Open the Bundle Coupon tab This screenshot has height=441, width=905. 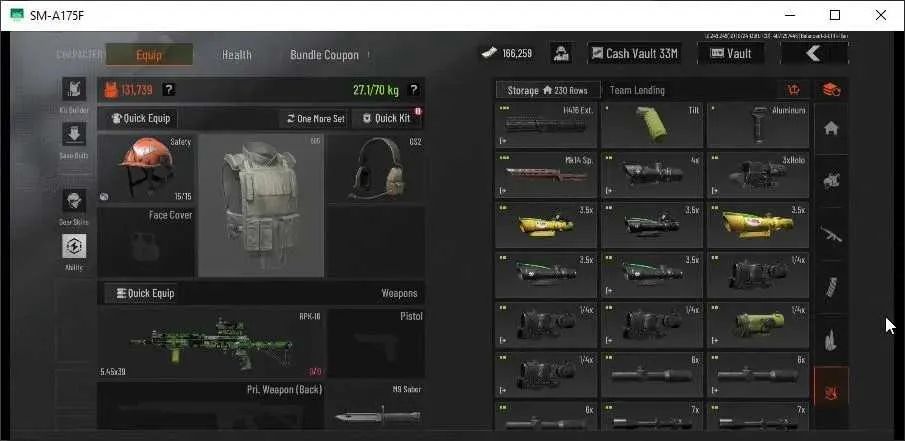pos(324,55)
